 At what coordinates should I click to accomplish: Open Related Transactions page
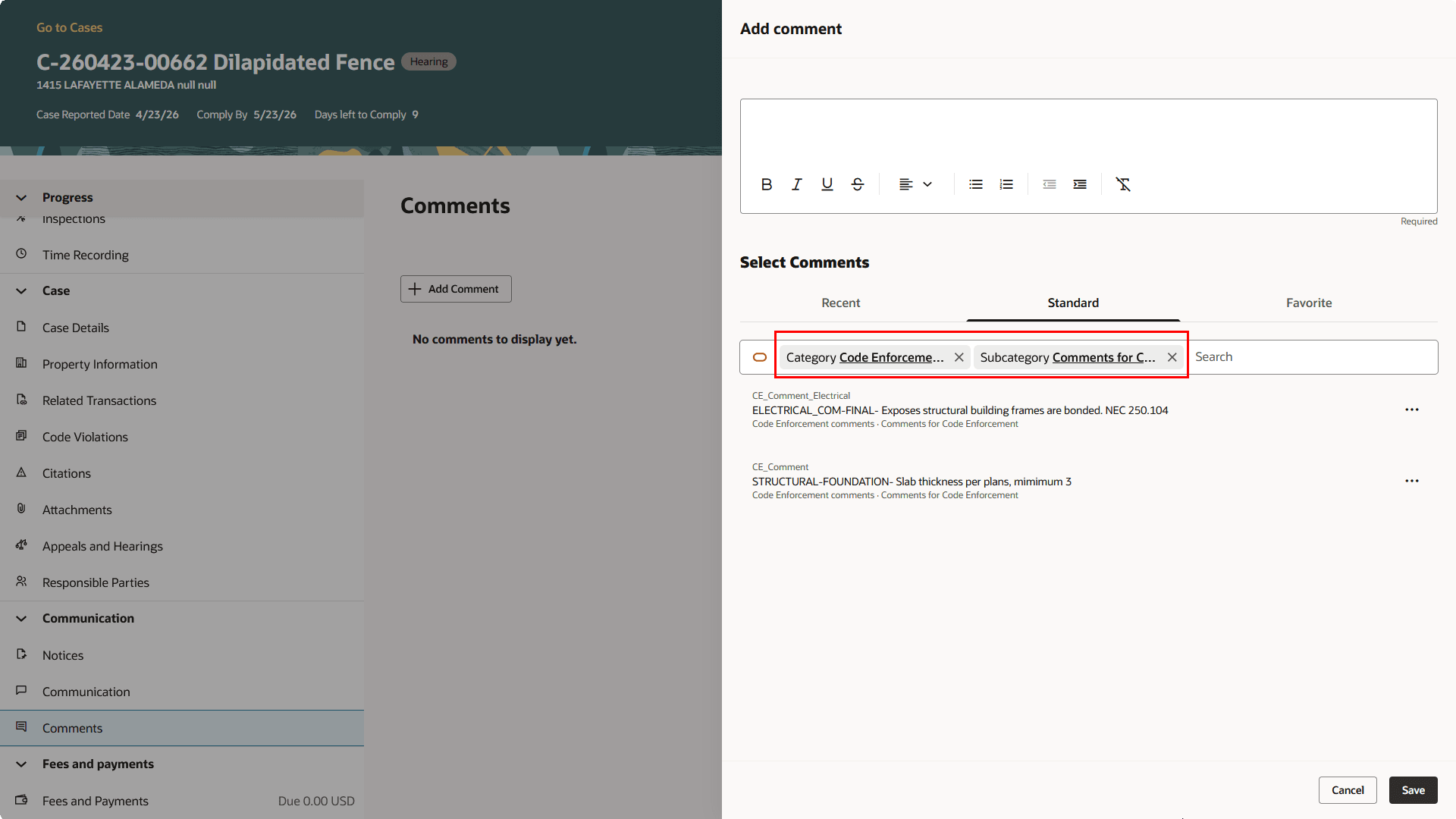[182, 400]
